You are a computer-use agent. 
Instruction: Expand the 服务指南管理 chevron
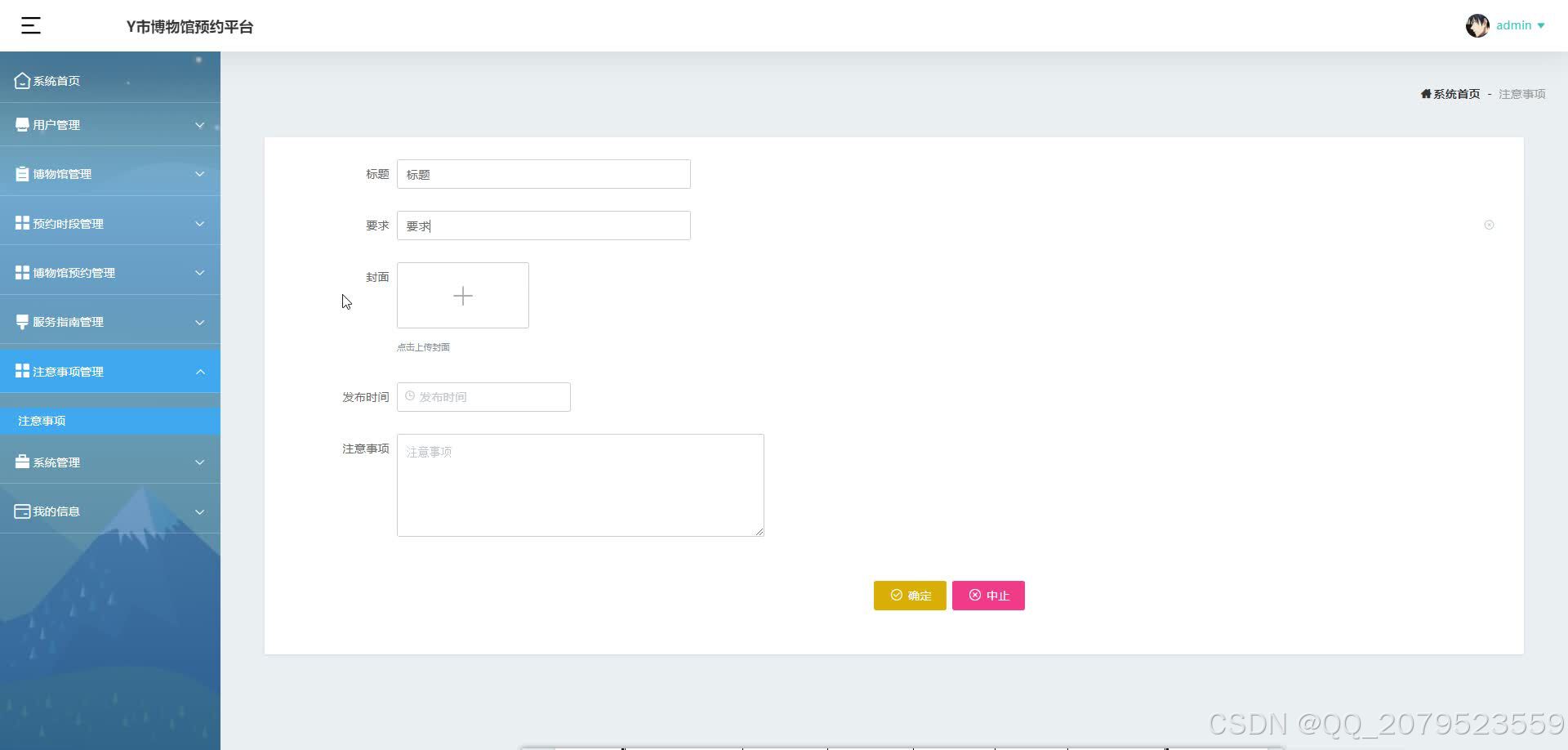click(199, 322)
